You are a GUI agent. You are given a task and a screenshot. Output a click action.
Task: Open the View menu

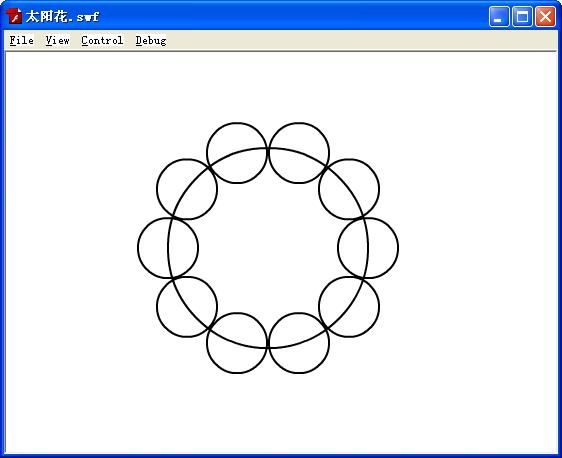tap(57, 40)
